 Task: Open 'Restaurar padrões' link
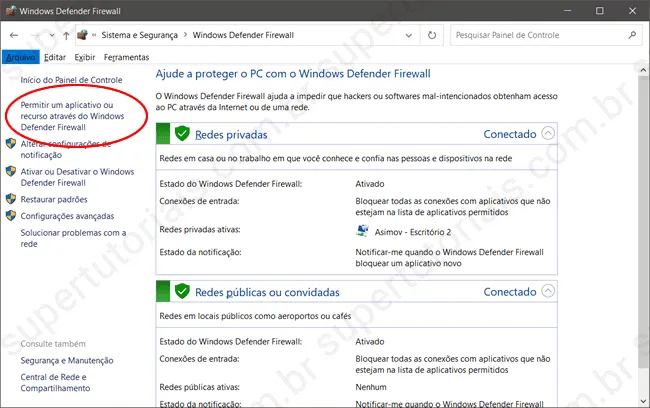[x=54, y=199]
